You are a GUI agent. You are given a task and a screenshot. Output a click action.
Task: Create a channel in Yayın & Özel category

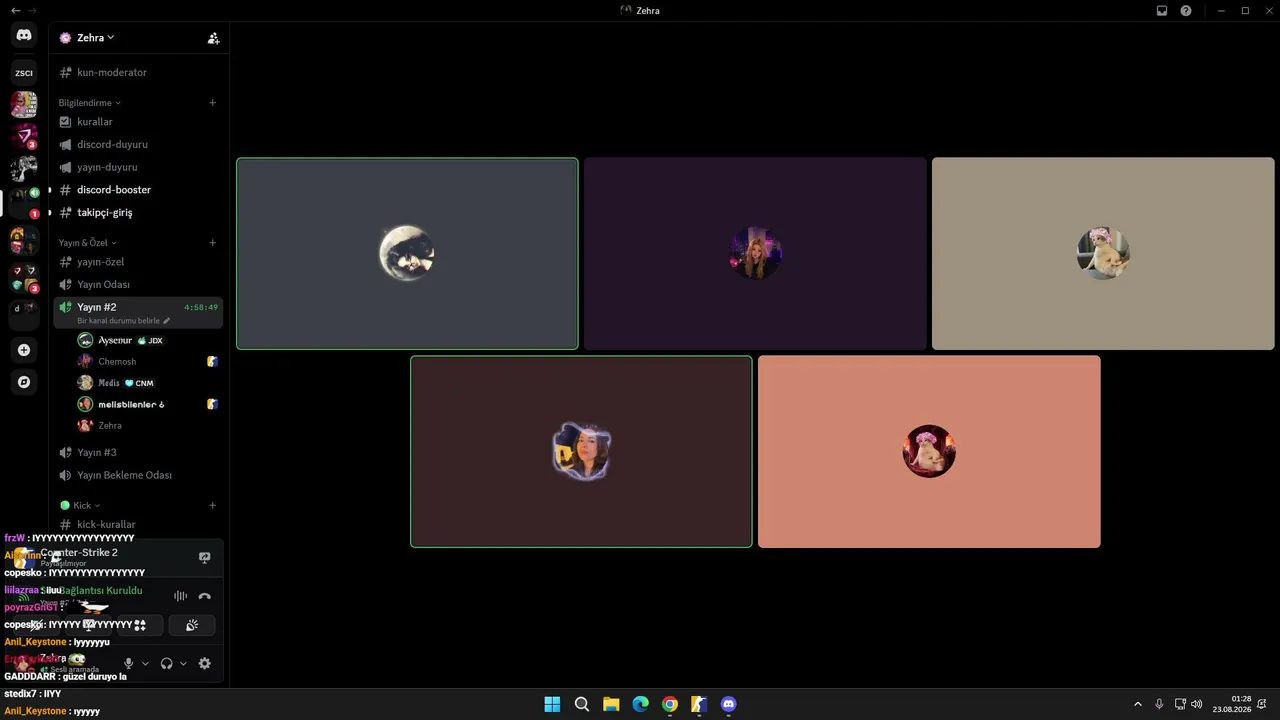click(x=212, y=243)
